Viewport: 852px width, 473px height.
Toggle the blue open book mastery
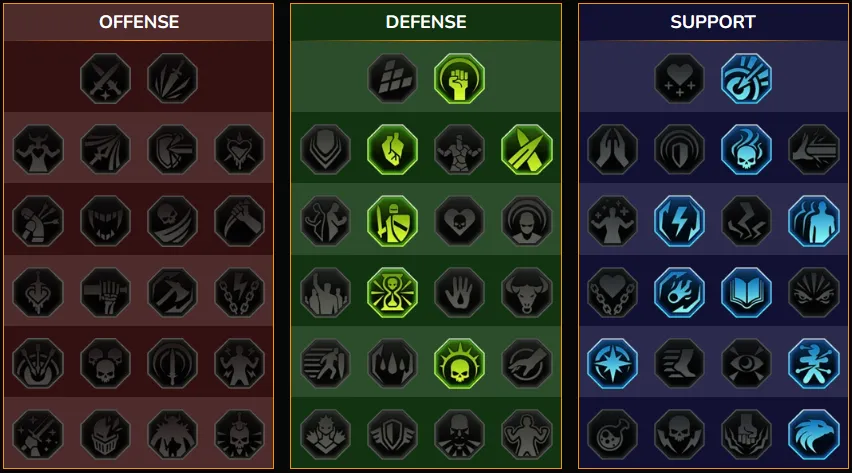tap(747, 292)
